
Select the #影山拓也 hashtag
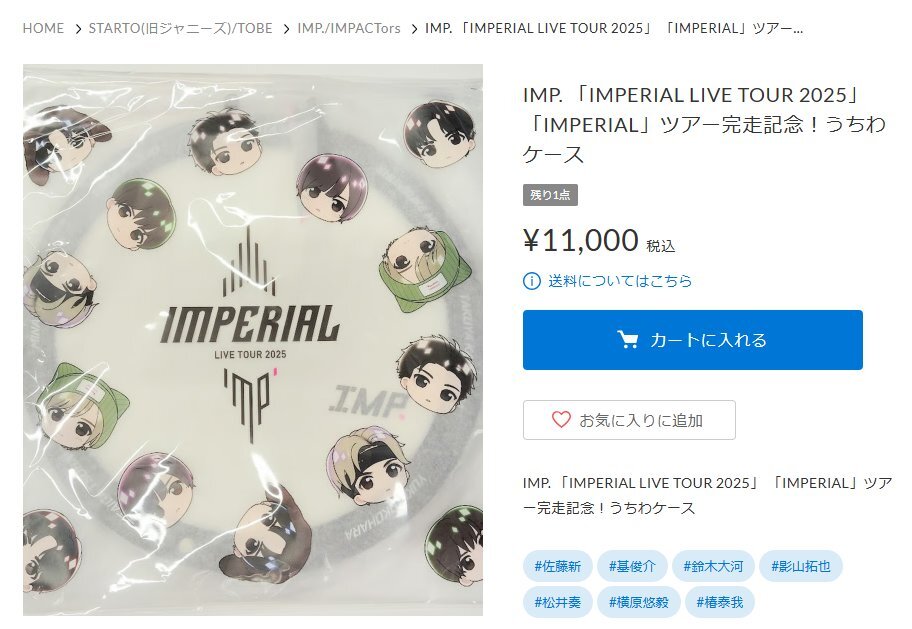tap(800, 566)
